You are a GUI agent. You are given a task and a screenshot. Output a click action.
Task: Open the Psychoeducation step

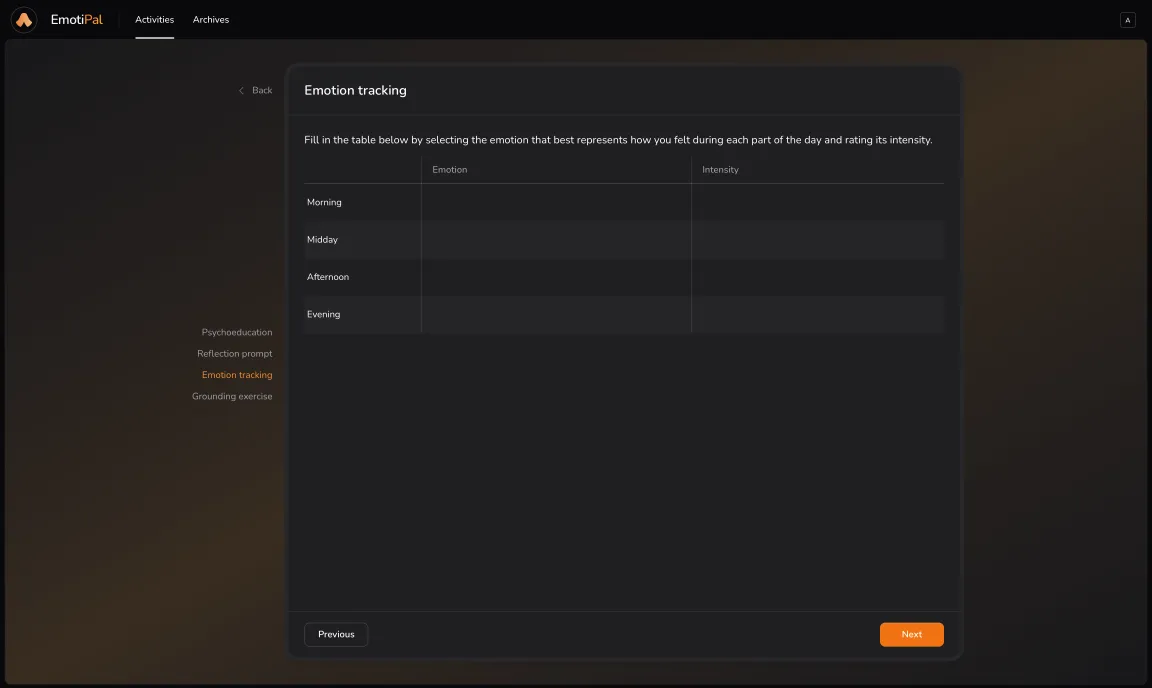[x=237, y=332]
